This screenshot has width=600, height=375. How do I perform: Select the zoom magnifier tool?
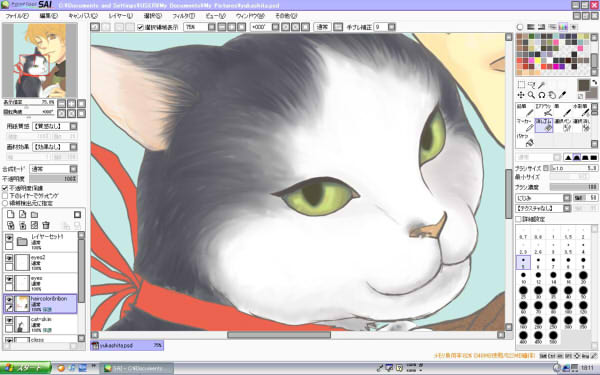point(531,95)
